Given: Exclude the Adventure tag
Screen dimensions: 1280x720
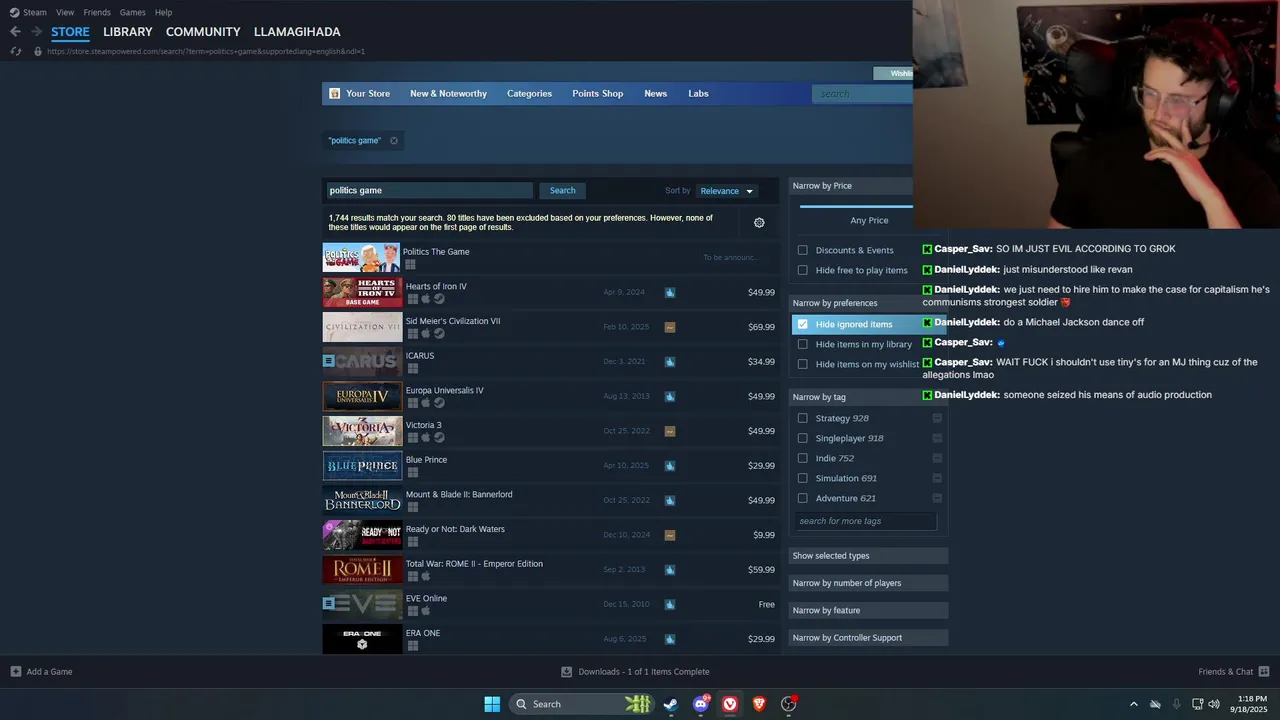Looking at the screenshot, I should coord(937,498).
